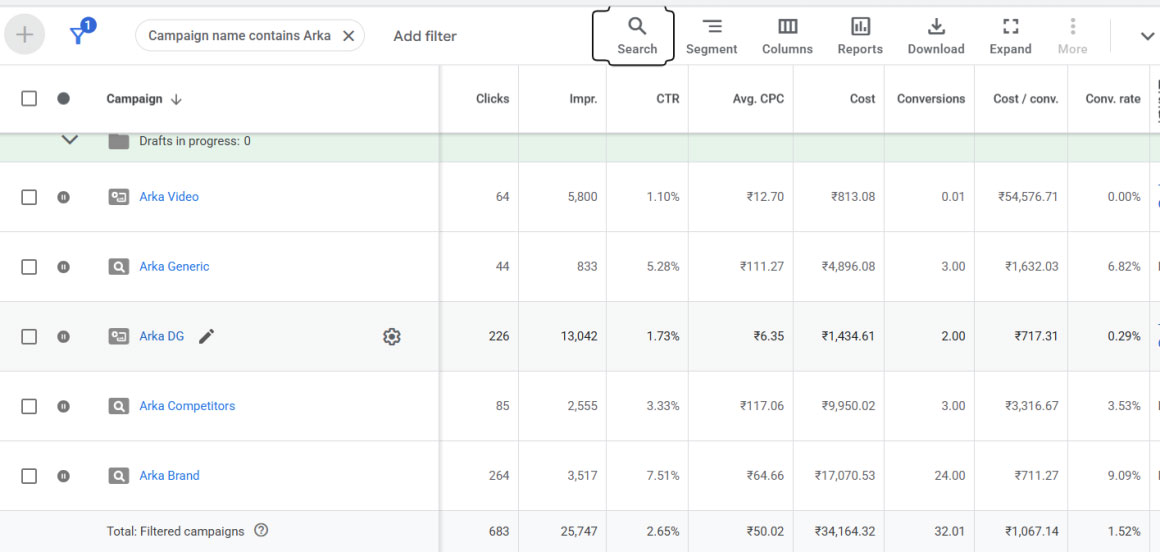Screen dimensions: 1160x552
Task: Select the Arka Brand row checkbox
Action: coord(29,476)
